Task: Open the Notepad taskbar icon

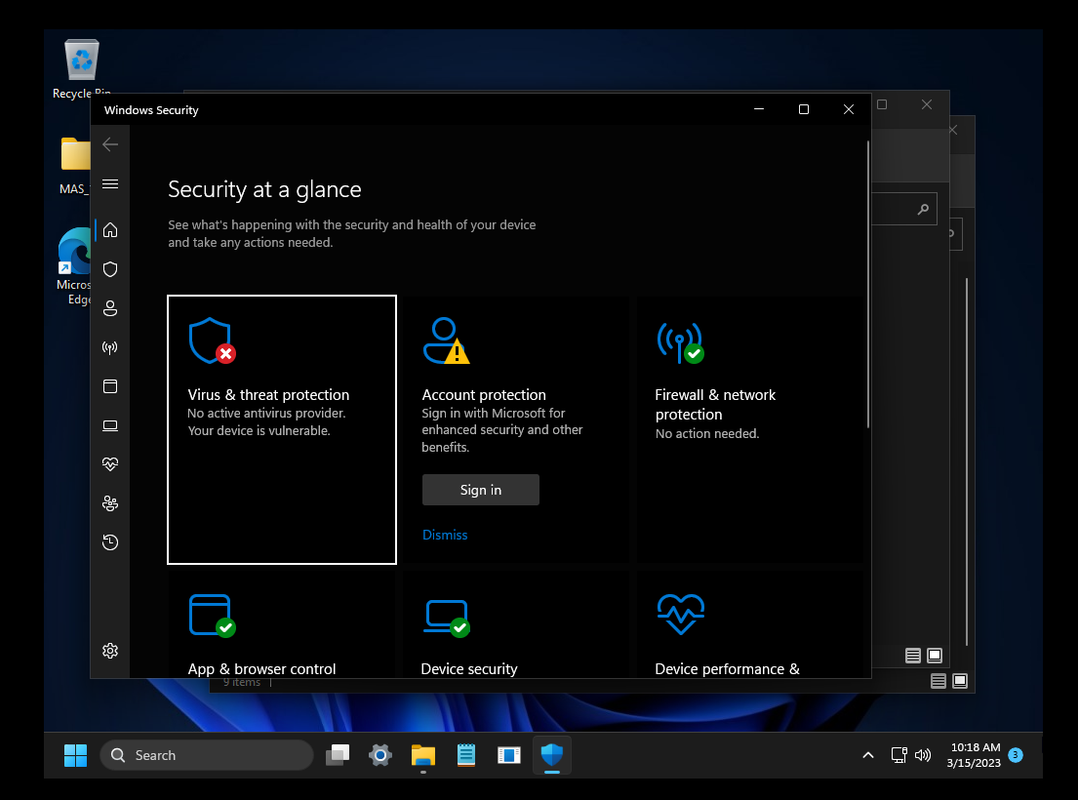Action: [x=466, y=755]
